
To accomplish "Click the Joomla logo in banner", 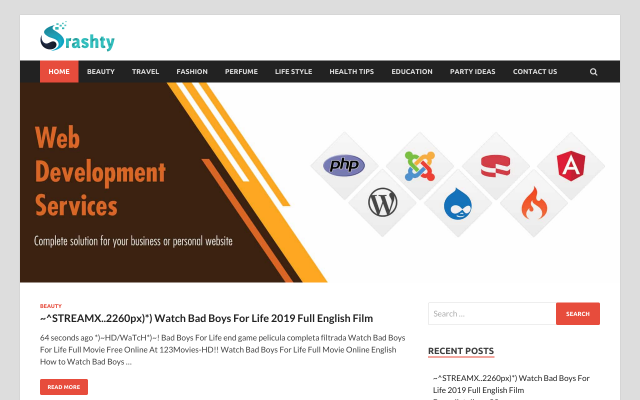I will click(420, 166).
